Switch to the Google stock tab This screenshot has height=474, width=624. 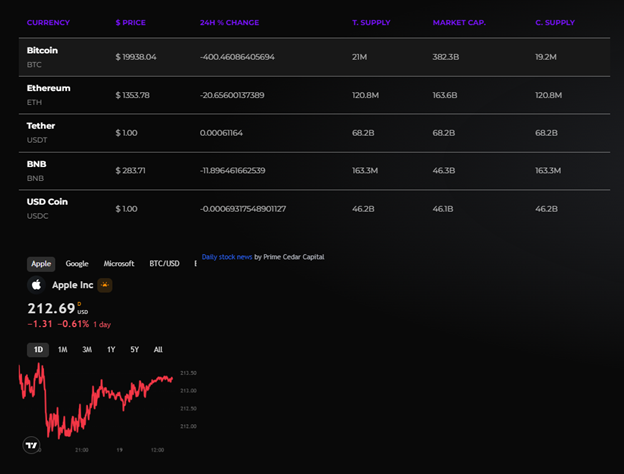coord(77,264)
